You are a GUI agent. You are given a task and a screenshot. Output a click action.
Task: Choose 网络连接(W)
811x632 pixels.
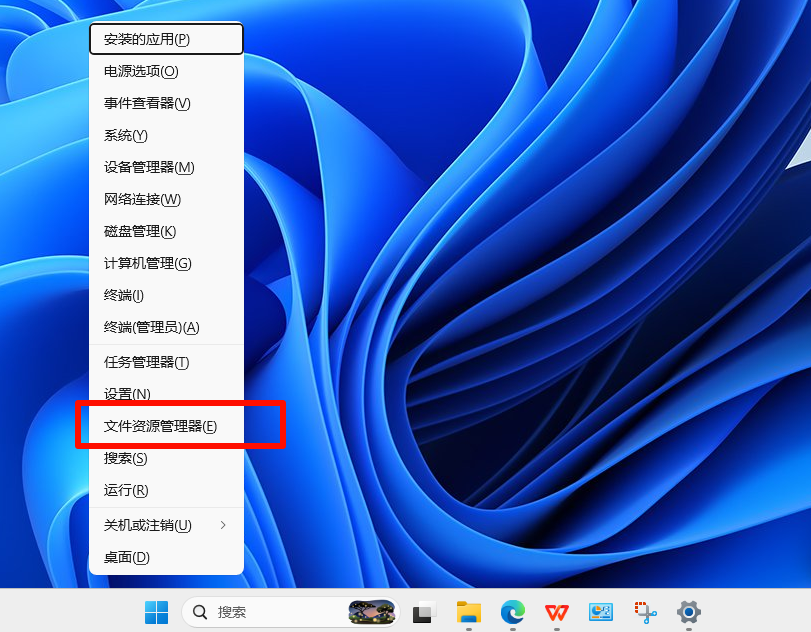tap(167, 200)
